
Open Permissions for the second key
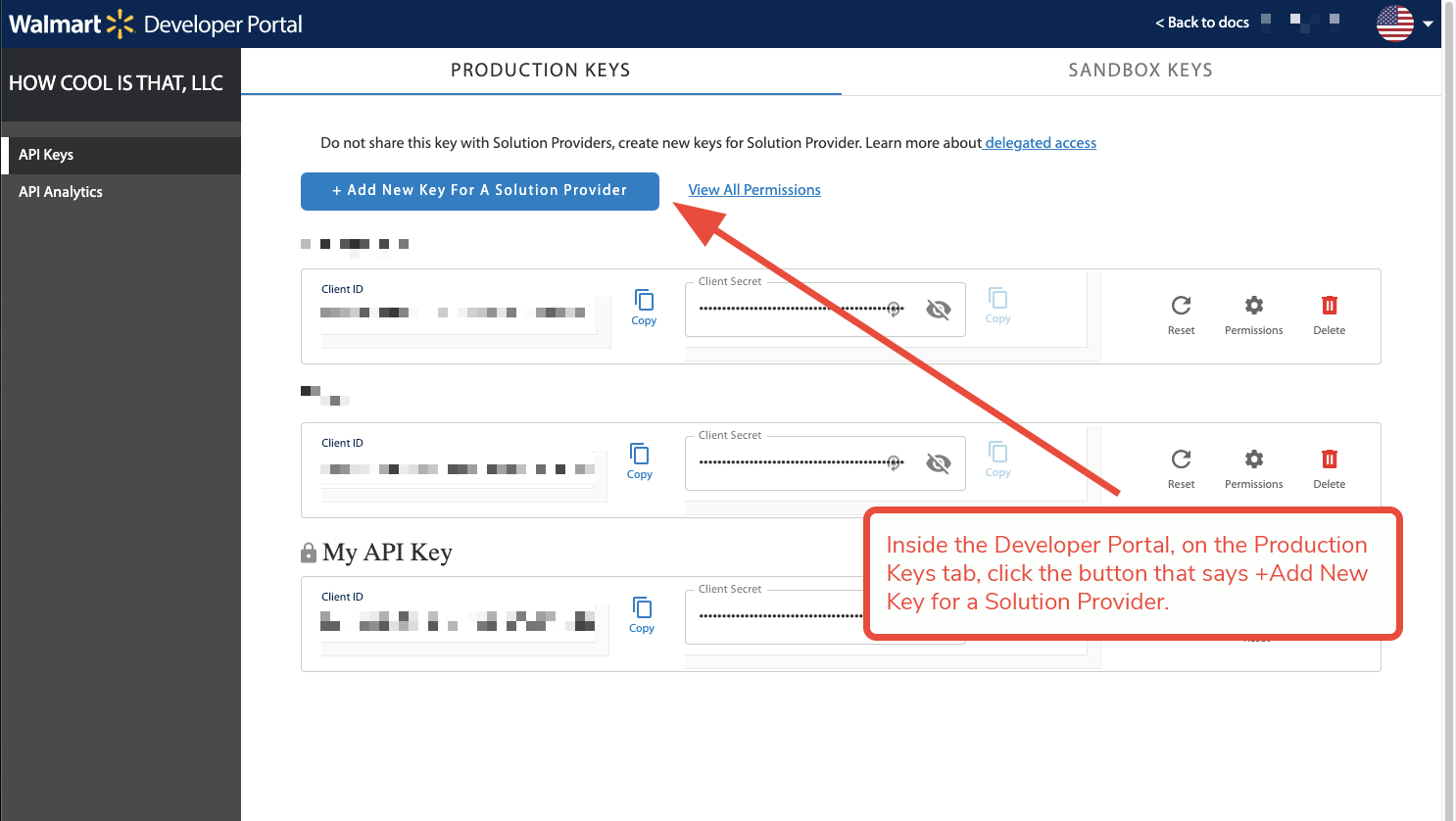[1253, 468]
